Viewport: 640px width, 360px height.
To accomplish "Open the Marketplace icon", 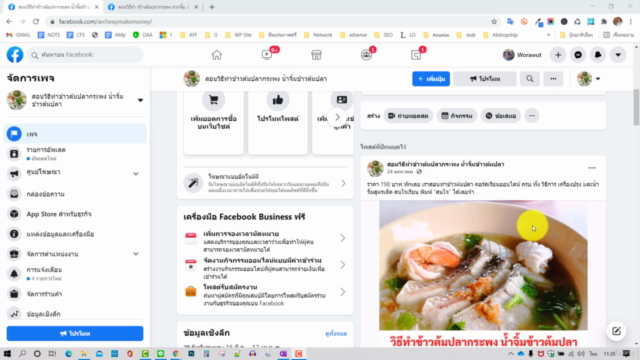I will tap(316, 55).
